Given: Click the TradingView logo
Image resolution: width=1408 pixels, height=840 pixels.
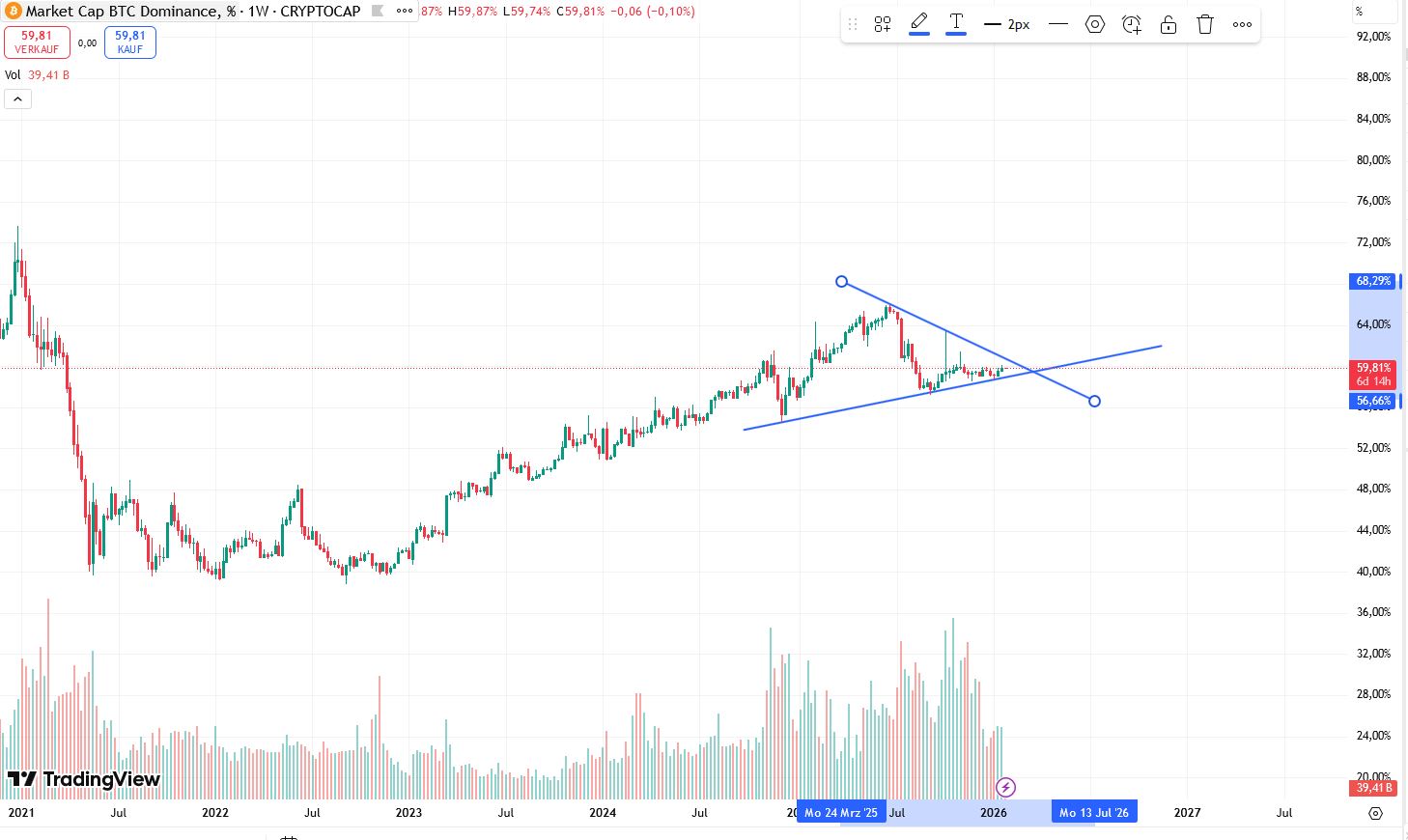Looking at the screenshot, I should 85,779.
